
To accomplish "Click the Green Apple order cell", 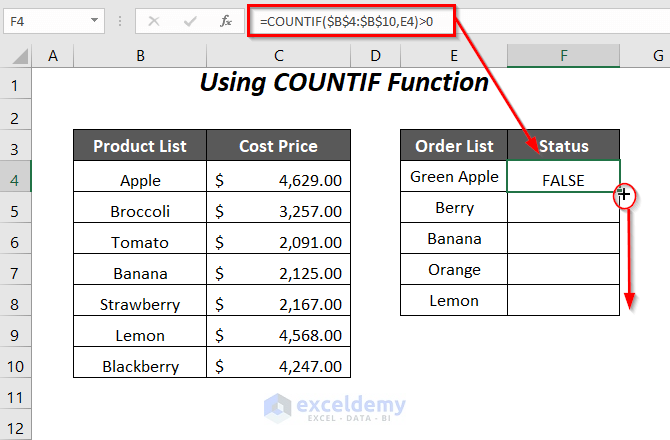I will 454,177.
